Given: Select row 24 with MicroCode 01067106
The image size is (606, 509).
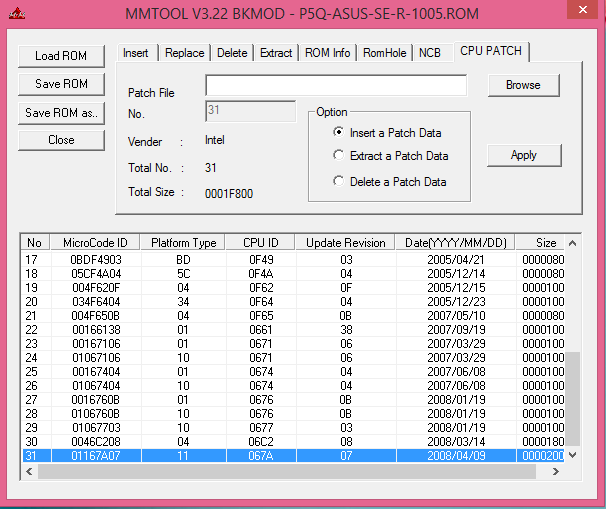Looking at the screenshot, I should pos(293,357).
